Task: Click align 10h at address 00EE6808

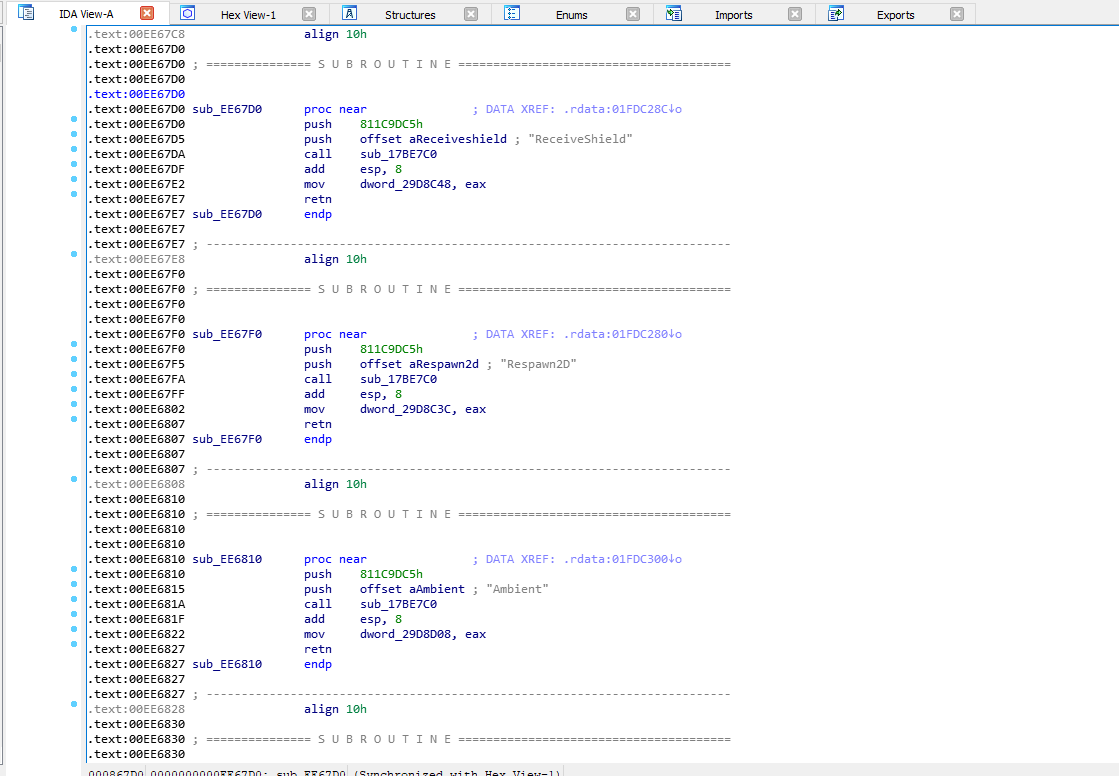Action: tap(335, 484)
